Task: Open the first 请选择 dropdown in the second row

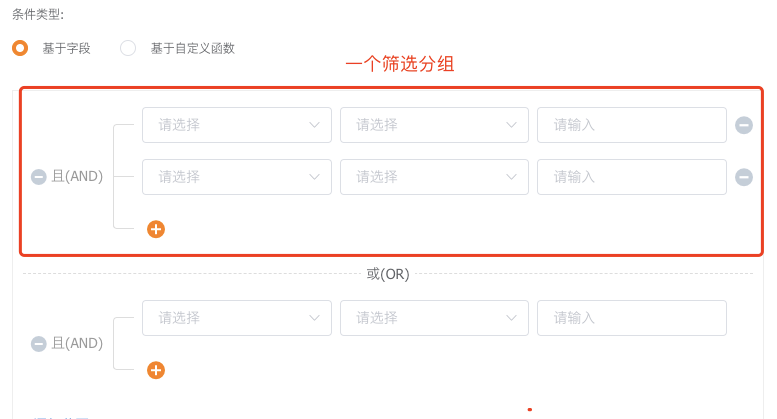Action: 237,177
